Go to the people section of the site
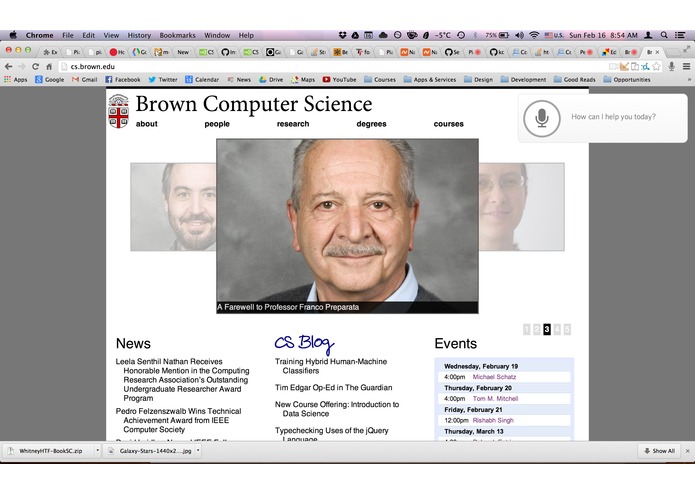This screenshot has width=695, height=494. click(217, 124)
